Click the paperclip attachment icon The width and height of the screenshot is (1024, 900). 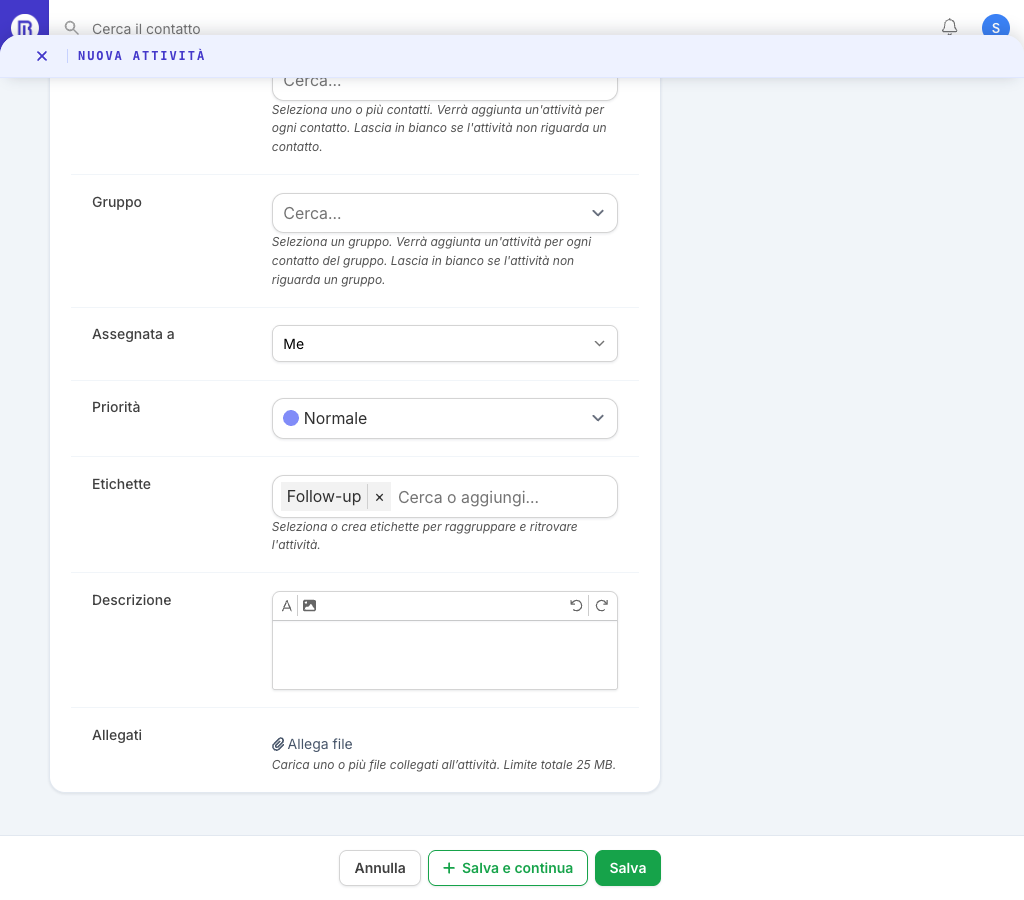278,744
